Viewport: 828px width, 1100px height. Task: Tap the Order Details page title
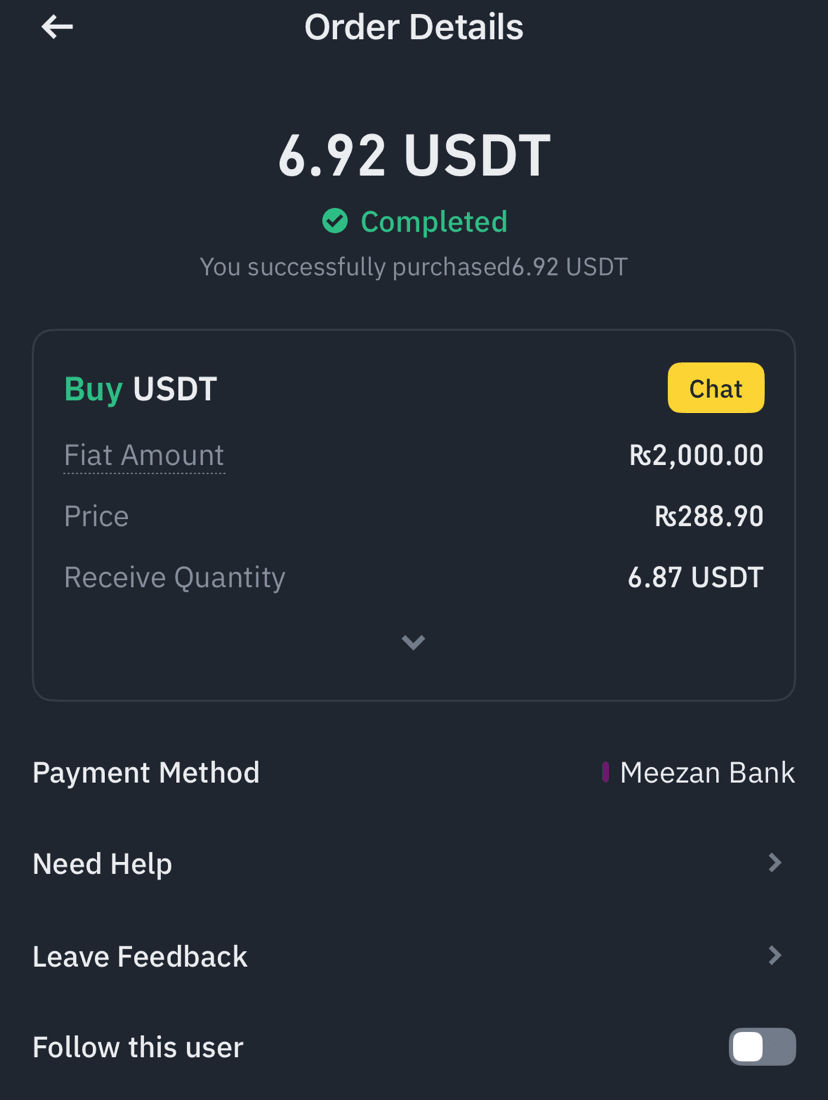coord(414,27)
